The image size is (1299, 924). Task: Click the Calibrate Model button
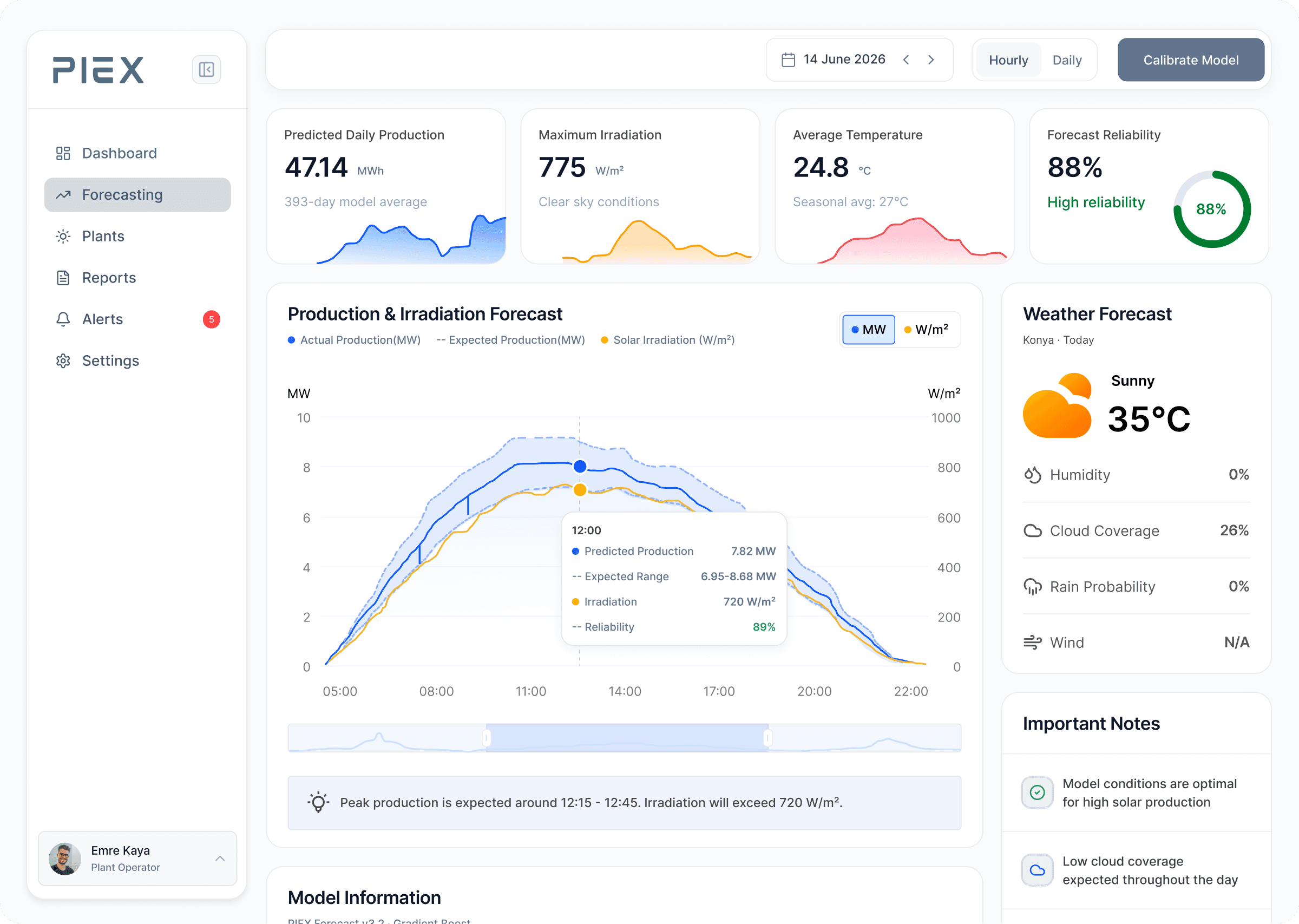(x=1191, y=60)
